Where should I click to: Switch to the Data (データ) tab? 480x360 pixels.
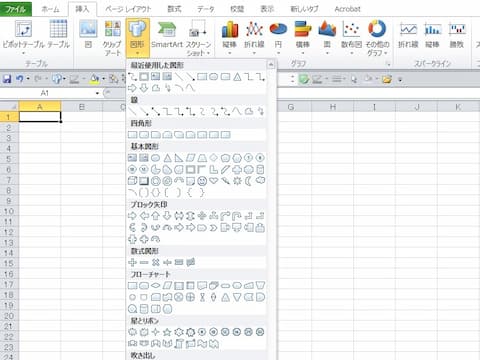point(205,9)
